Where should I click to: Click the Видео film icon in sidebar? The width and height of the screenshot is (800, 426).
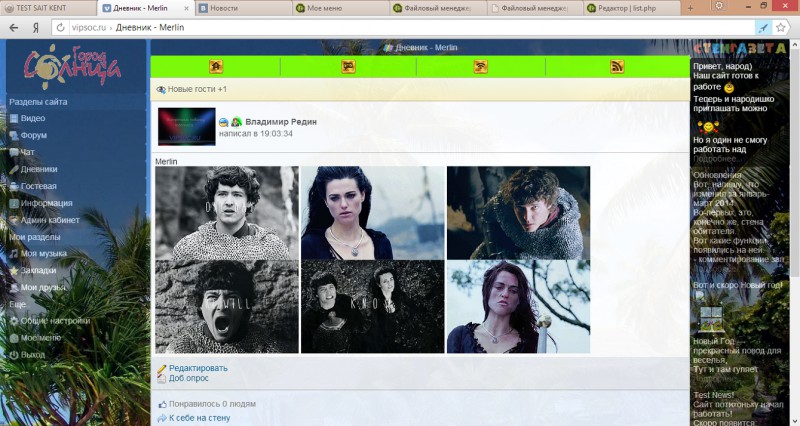(14, 118)
